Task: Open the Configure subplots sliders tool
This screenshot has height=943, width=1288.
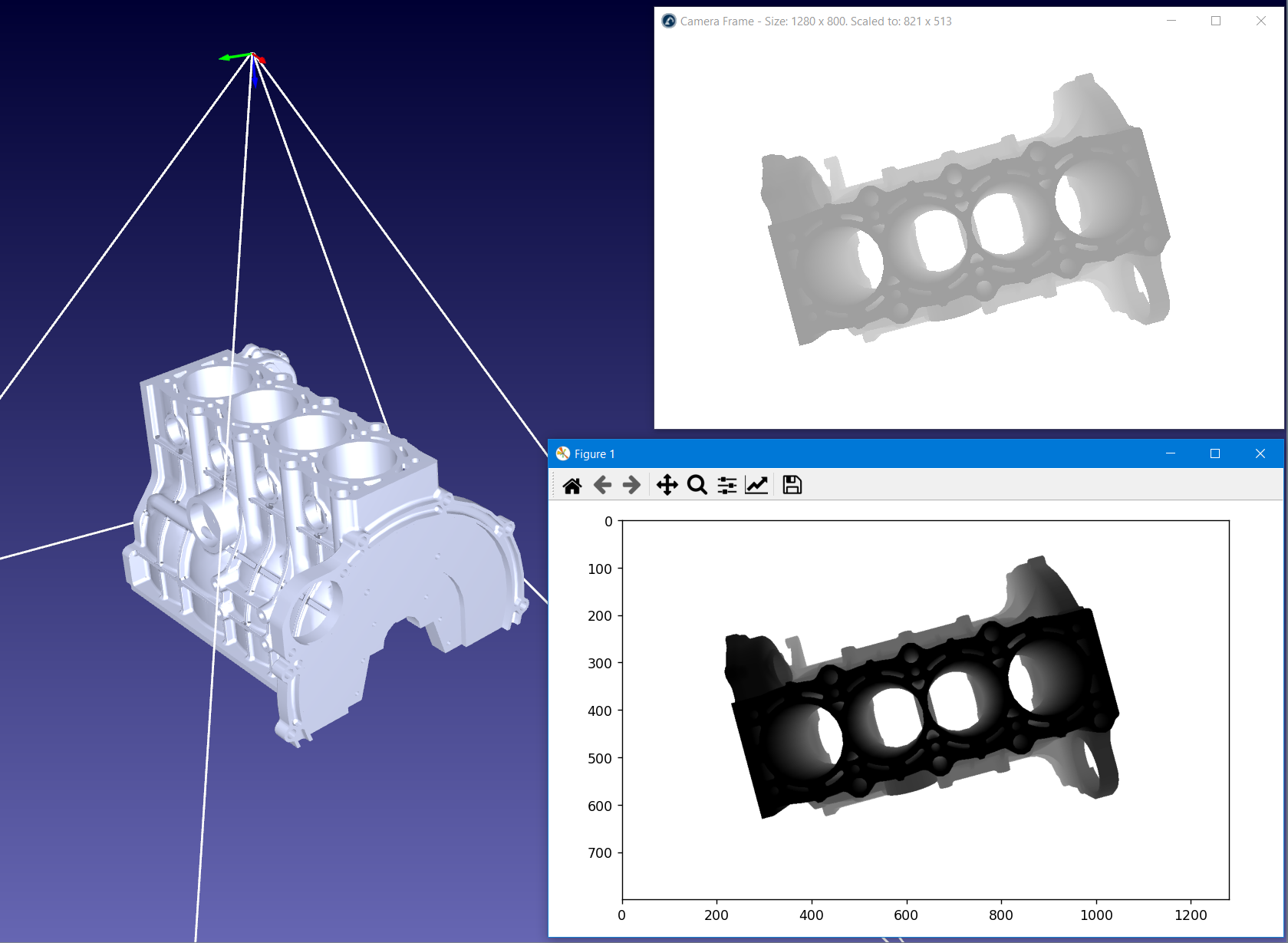Action: coord(727,485)
